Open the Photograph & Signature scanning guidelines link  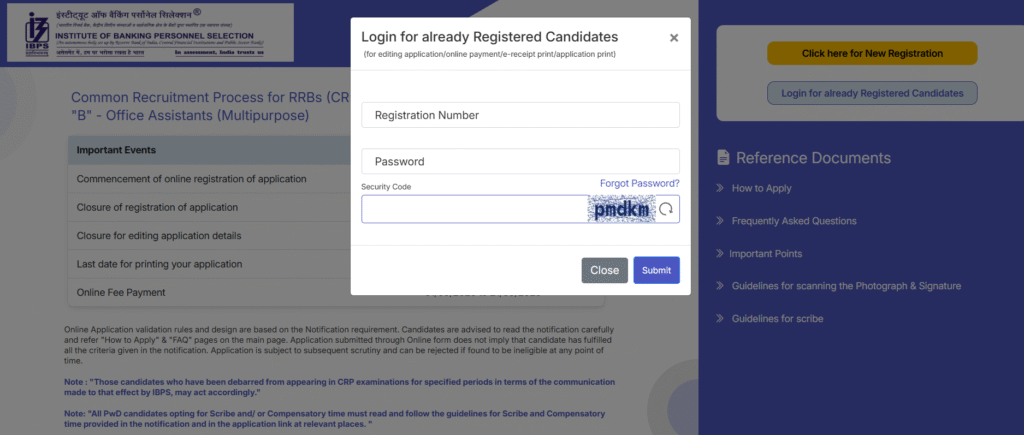pos(846,286)
